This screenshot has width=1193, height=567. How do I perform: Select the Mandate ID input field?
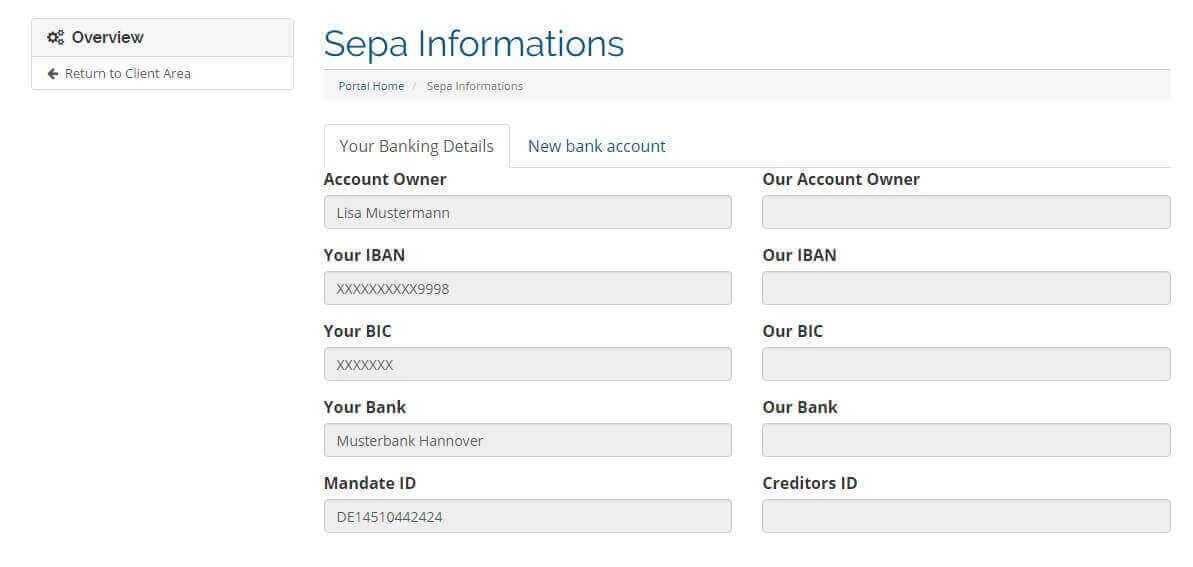pyautogui.click(x=527, y=517)
